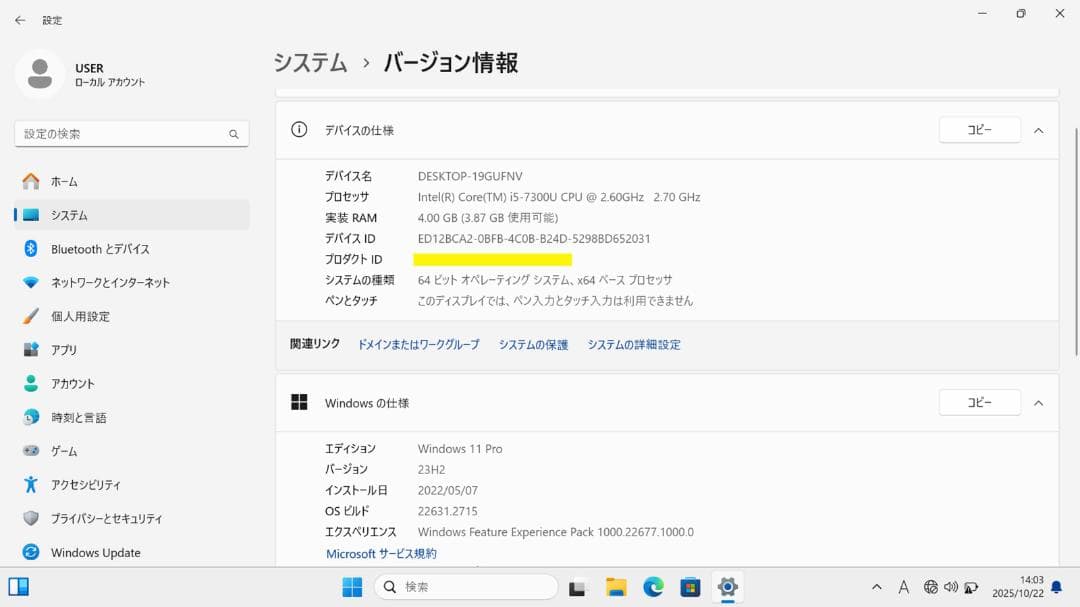Click the info icon beside デバイスの仕様
This screenshot has width=1080, height=607.
click(299, 130)
